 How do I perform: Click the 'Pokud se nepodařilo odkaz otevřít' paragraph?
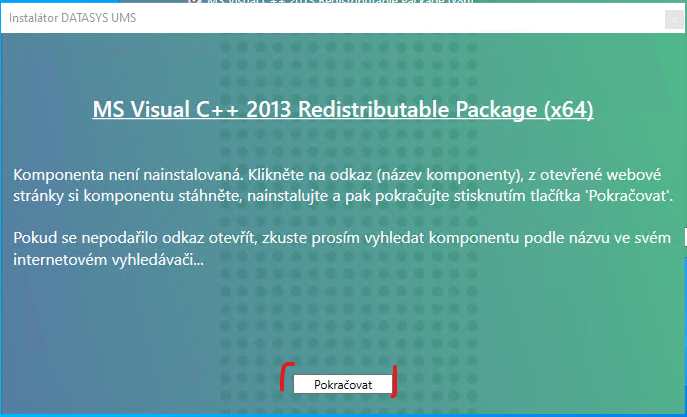click(342, 248)
